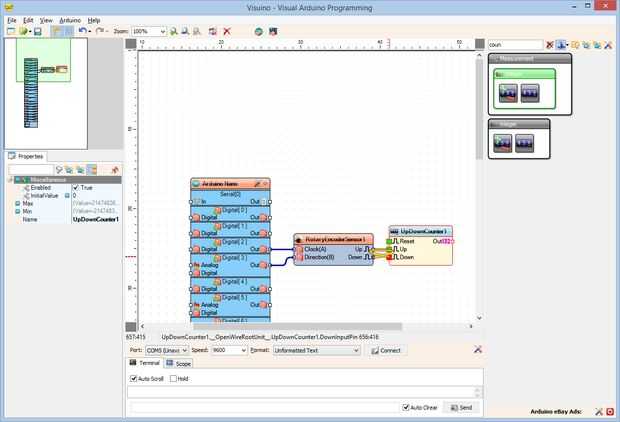Screen dimensions: 620x422
Task: Open the View menu
Action: point(46,20)
